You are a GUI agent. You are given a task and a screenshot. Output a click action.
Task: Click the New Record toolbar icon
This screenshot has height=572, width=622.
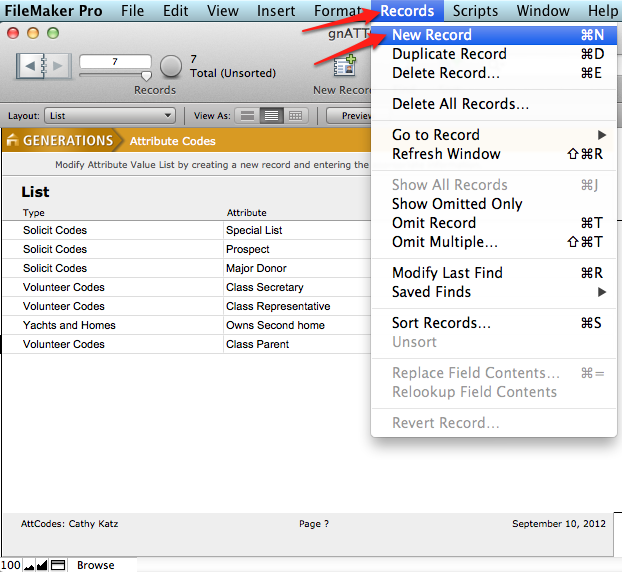(x=345, y=67)
